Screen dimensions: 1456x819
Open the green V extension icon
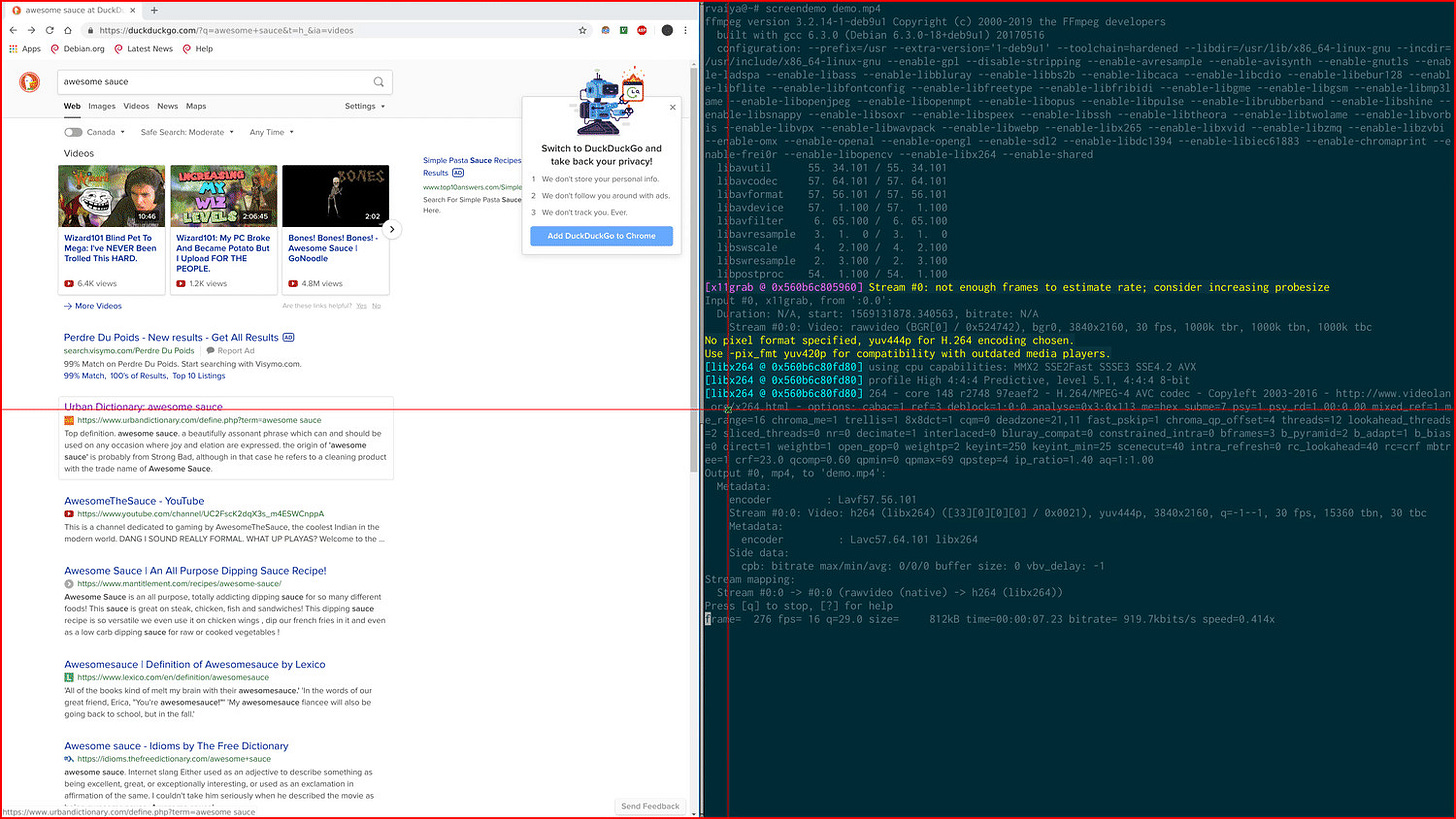(624, 30)
